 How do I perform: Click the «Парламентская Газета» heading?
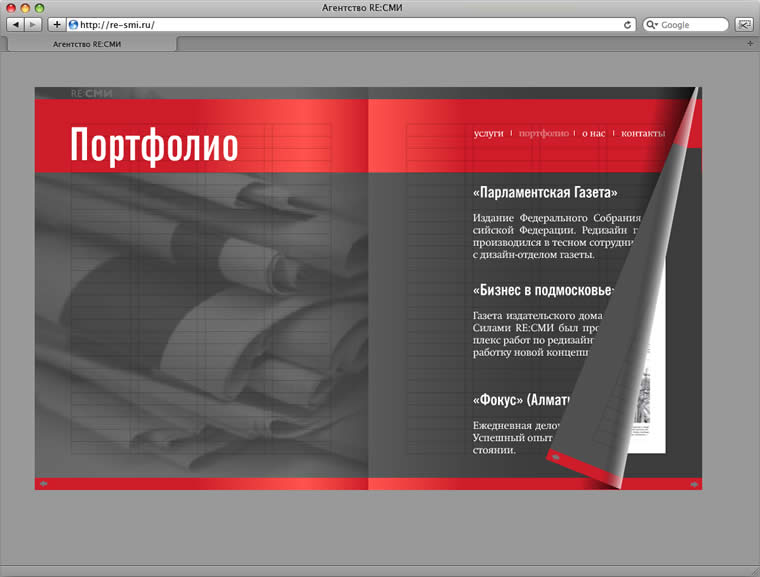(x=544, y=193)
